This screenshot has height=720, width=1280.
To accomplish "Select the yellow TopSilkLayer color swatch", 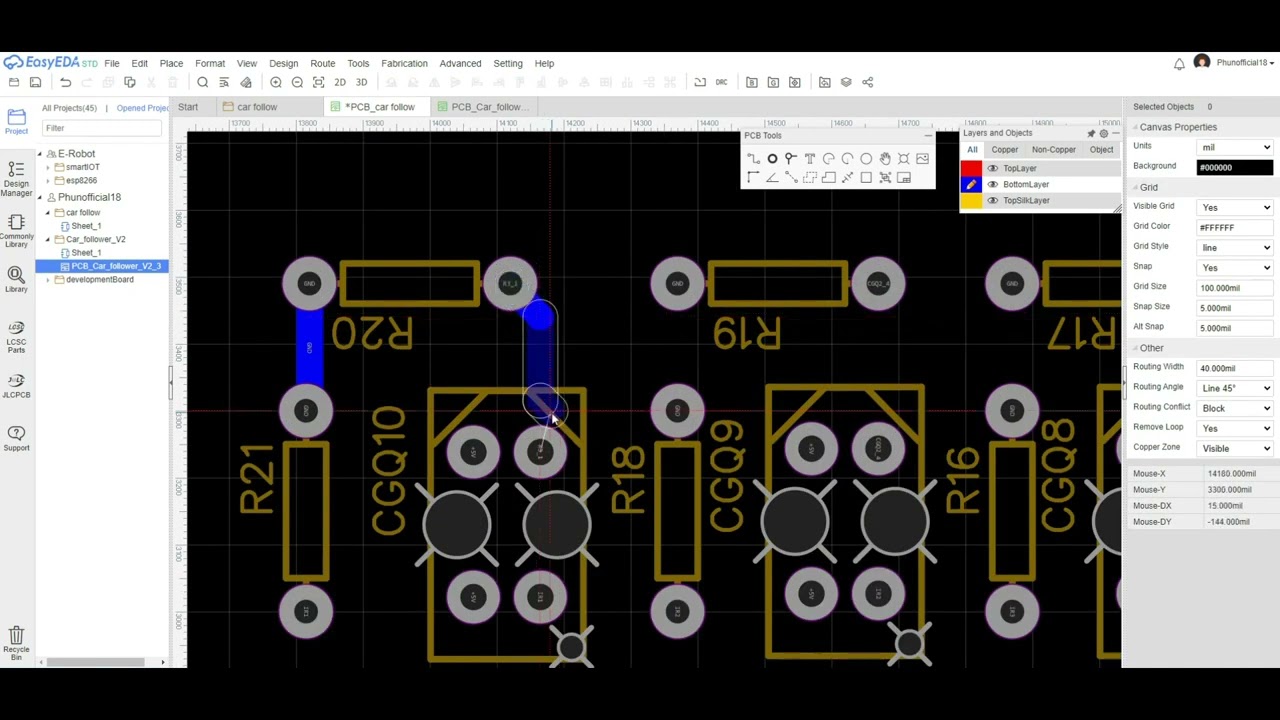I will click(971, 200).
